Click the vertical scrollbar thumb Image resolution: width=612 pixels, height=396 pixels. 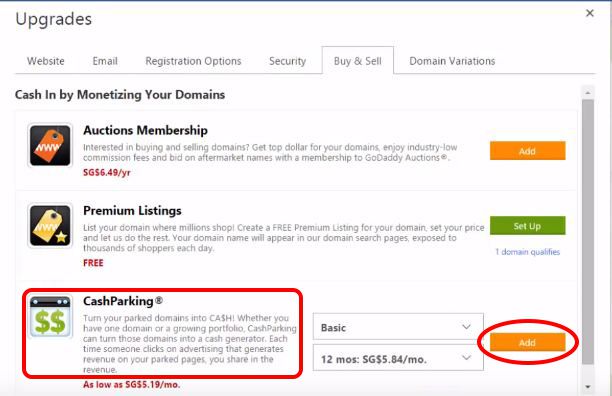tap(588, 232)
